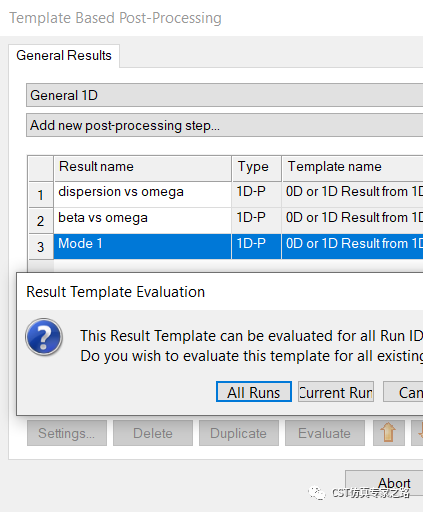
Task: Click the orange move-up arrow icon
Action: pos(389,433)
